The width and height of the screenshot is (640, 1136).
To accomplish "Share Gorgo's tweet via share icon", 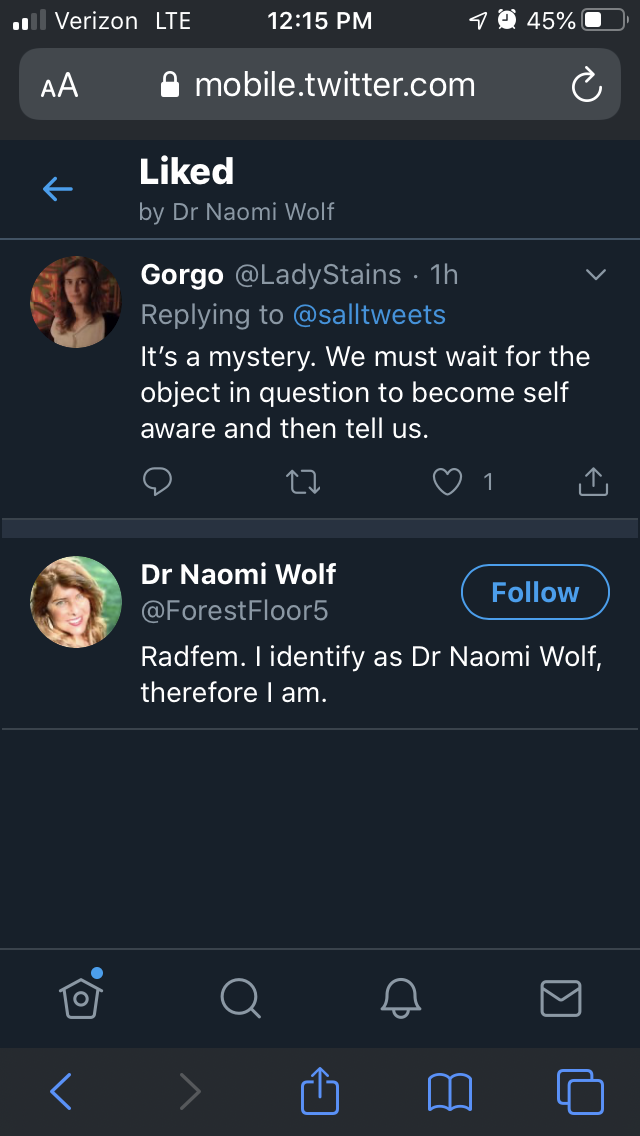I will pyautogui.click(x=593, y=482).
